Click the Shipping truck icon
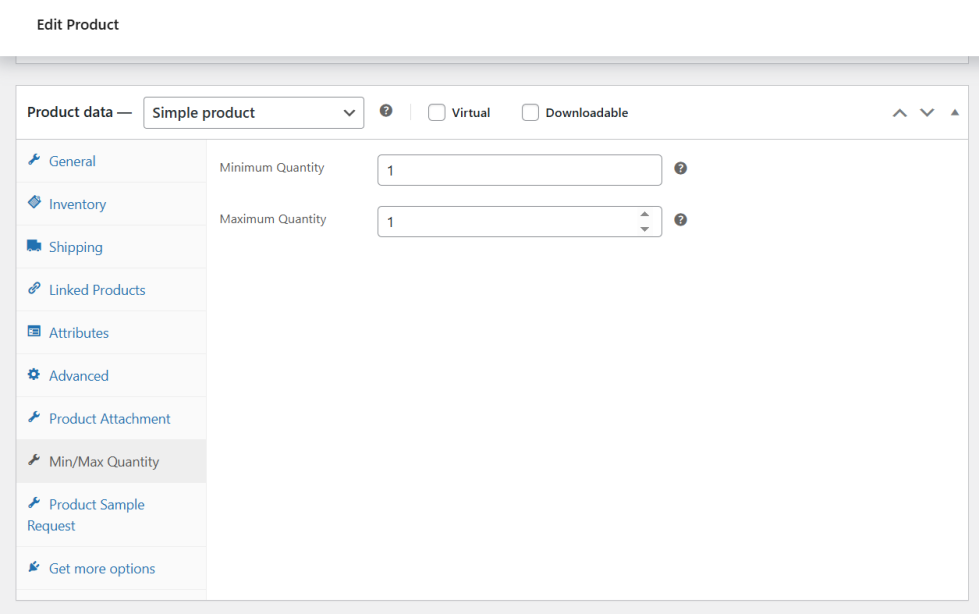Screen dimensions: 979x614 click(x=34, y=246)
